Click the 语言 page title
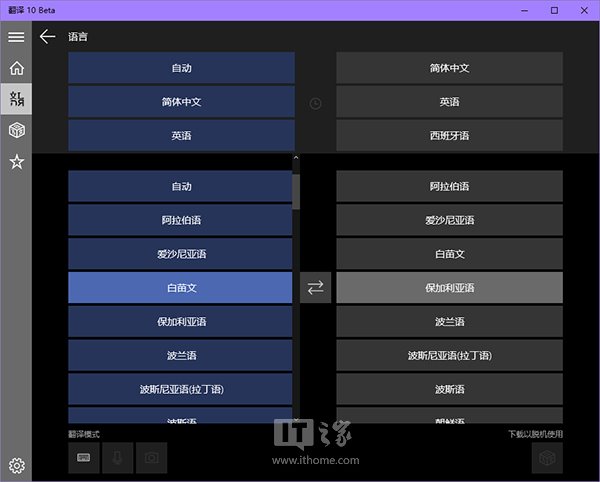600x482 pixels. 78,37
